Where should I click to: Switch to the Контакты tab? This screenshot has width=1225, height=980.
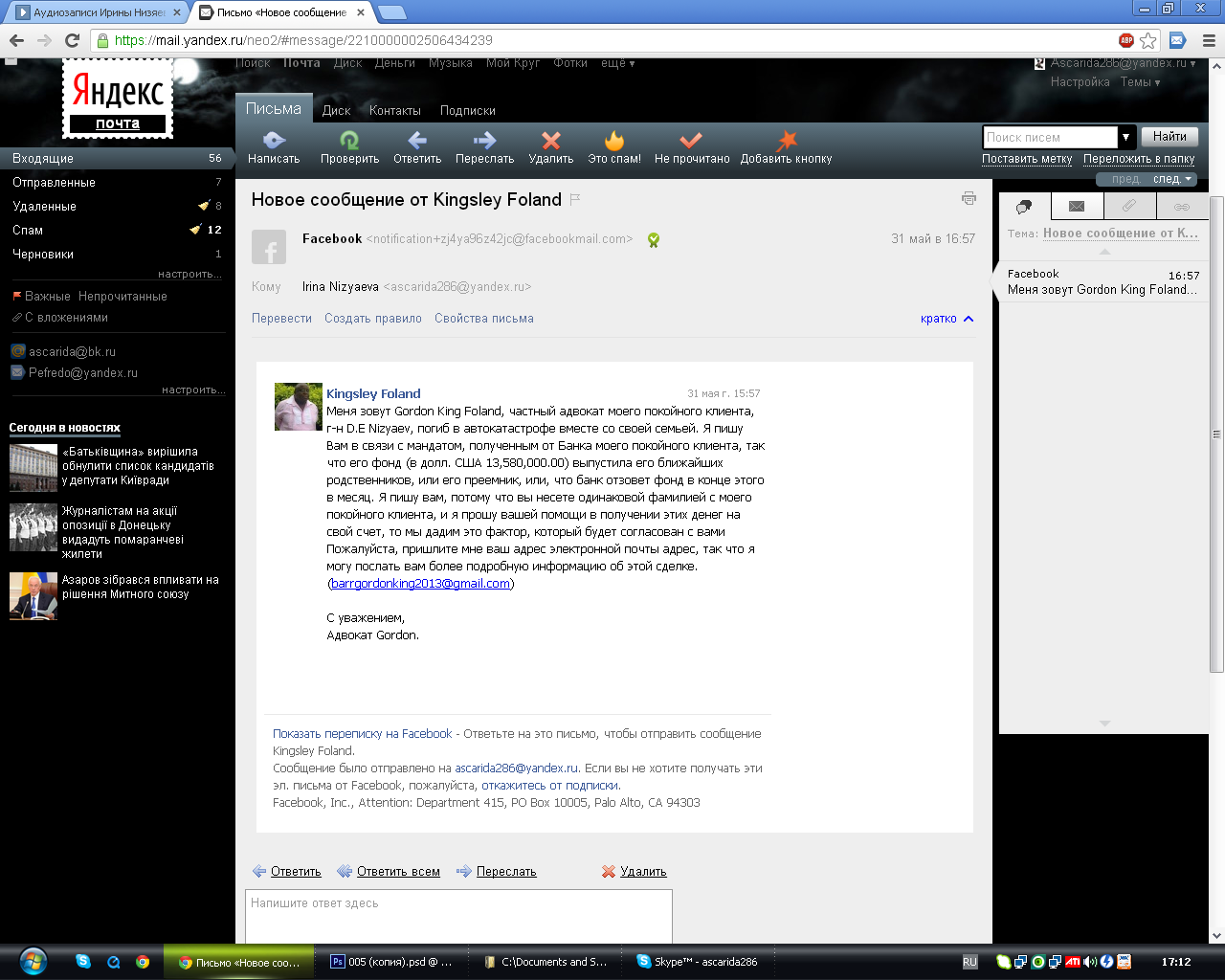click(x=394, y=111)
